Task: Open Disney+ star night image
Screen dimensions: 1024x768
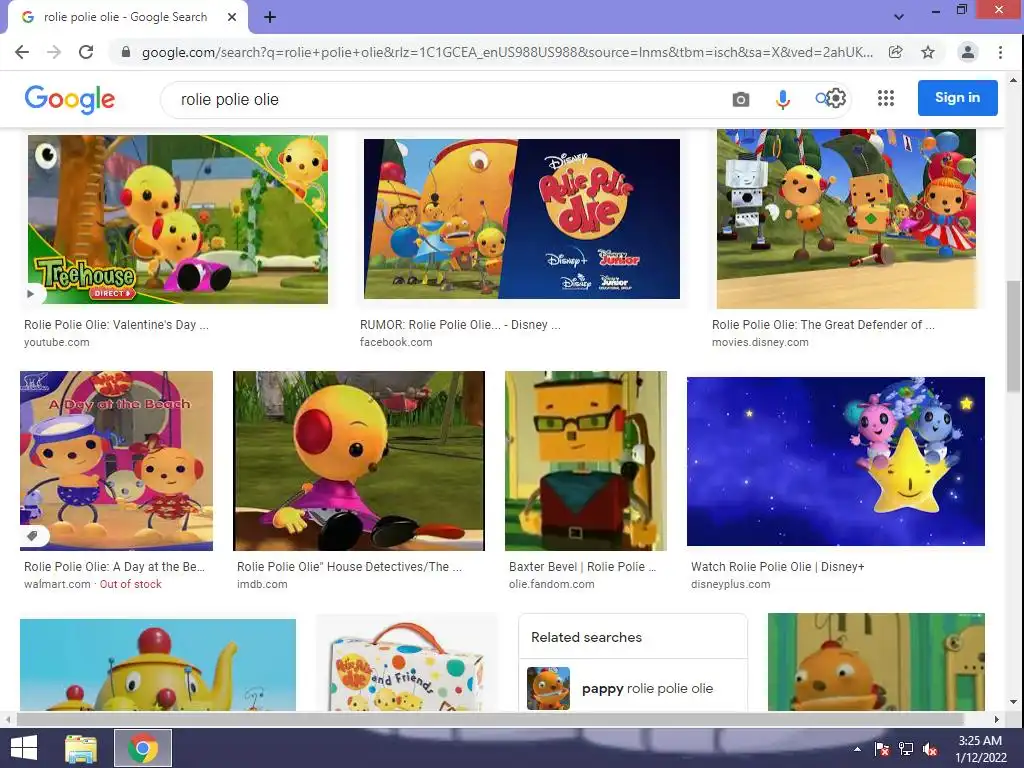Action: click(836, 461)
